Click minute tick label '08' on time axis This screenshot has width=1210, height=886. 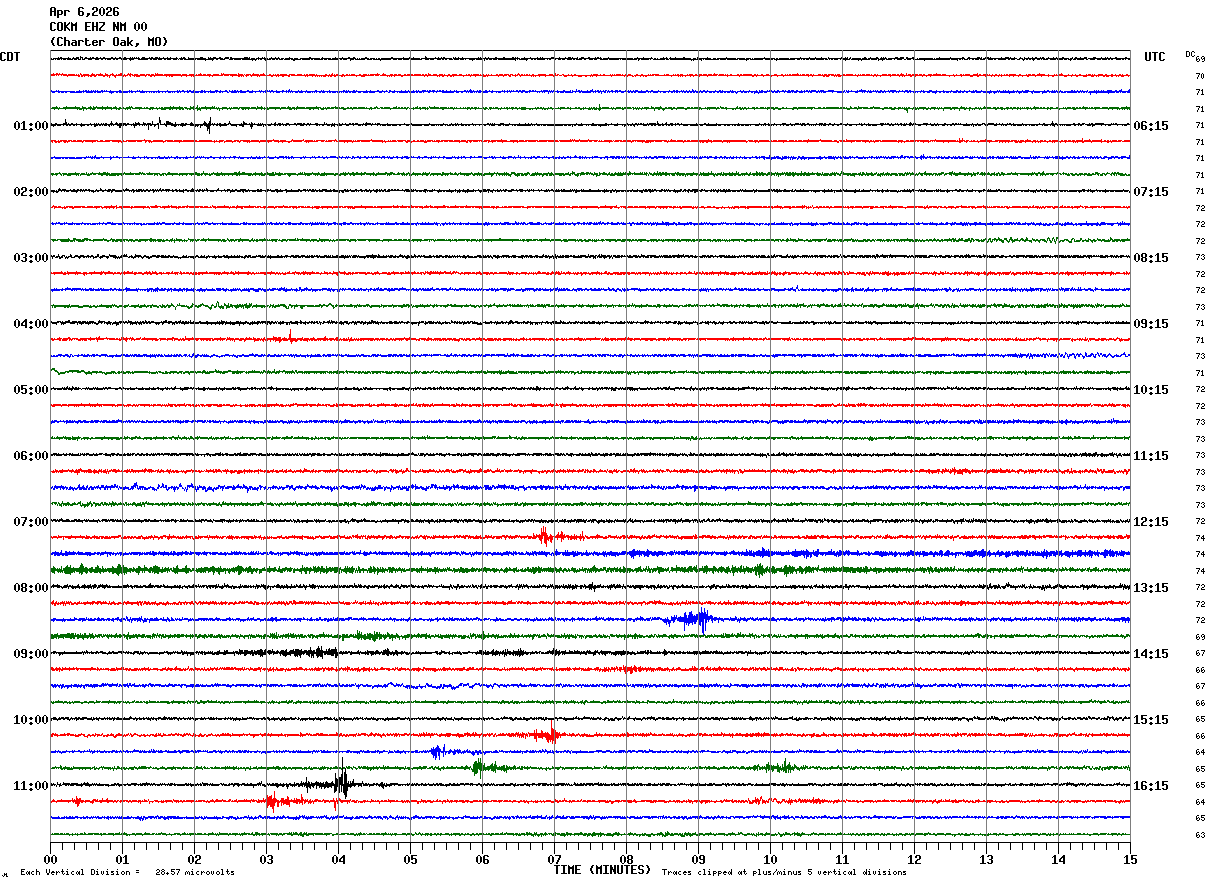[627, 859]
